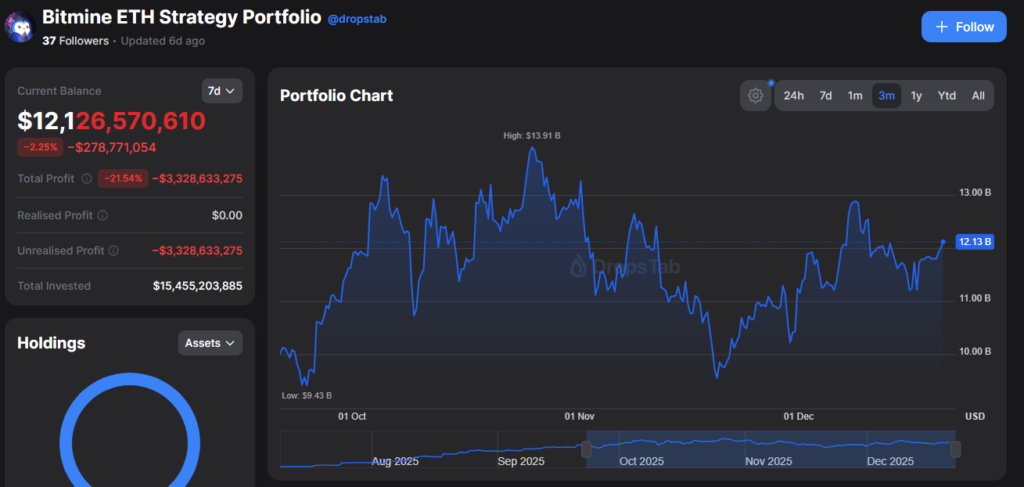
Task: Click left handle of chart range slider
Action: 585,449
